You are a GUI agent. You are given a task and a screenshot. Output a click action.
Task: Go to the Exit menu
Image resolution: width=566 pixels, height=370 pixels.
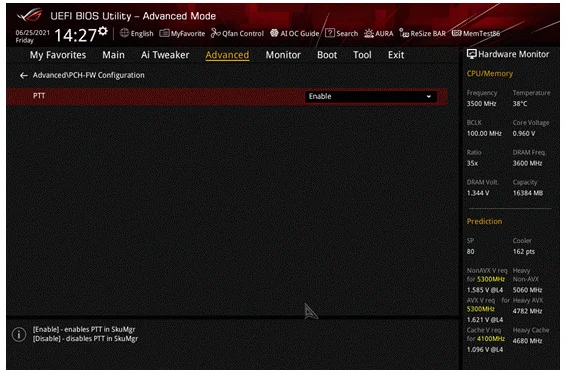tap(396, 55)
